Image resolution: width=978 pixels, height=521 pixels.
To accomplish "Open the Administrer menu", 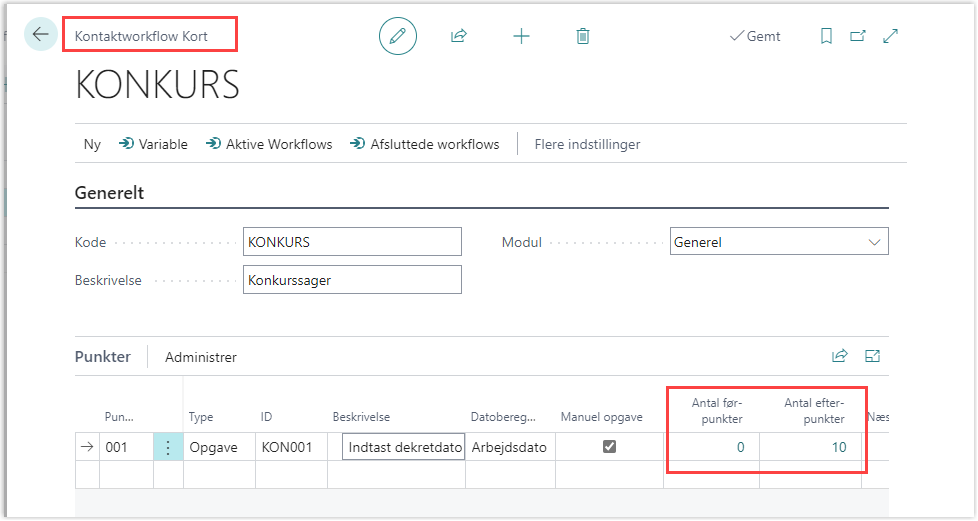I will pos(201,357).
